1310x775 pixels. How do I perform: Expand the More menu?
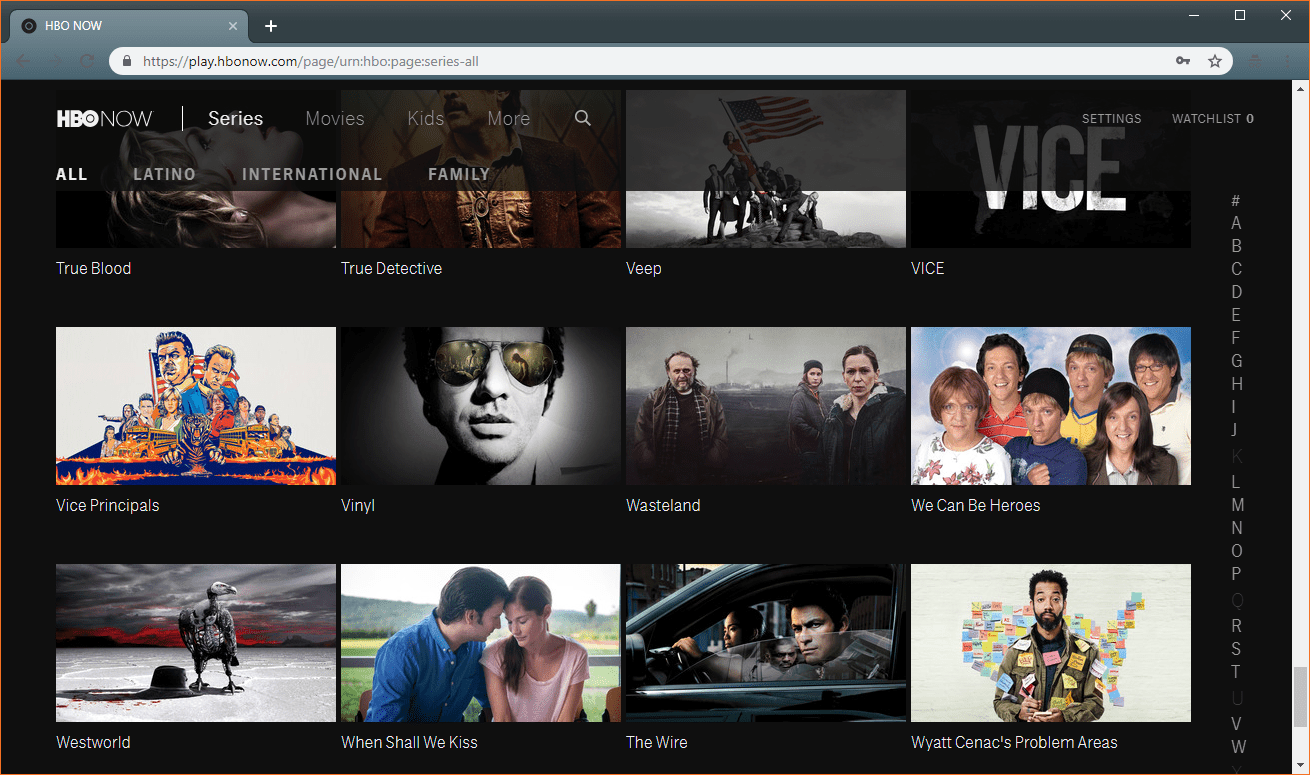point(508,118)
